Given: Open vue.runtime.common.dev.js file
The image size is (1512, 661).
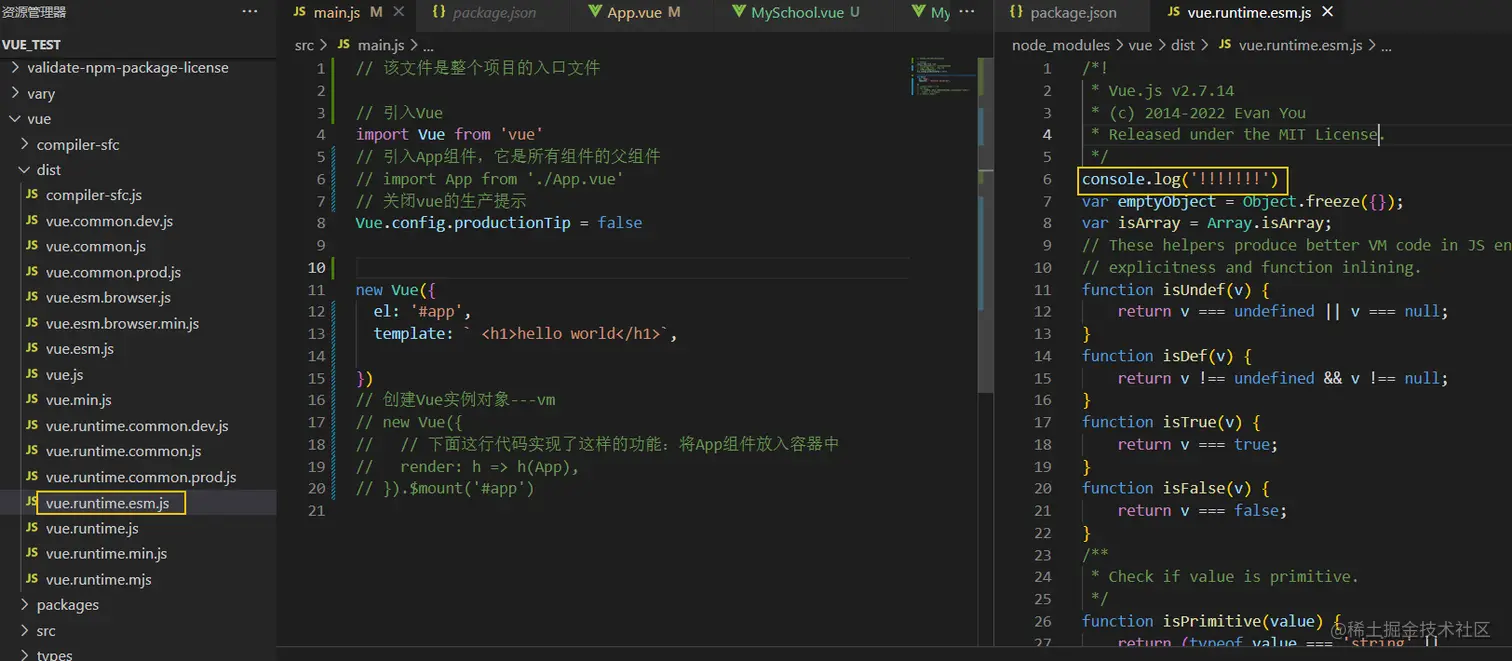Looking at the screenshot, I should tap(138, 426).
